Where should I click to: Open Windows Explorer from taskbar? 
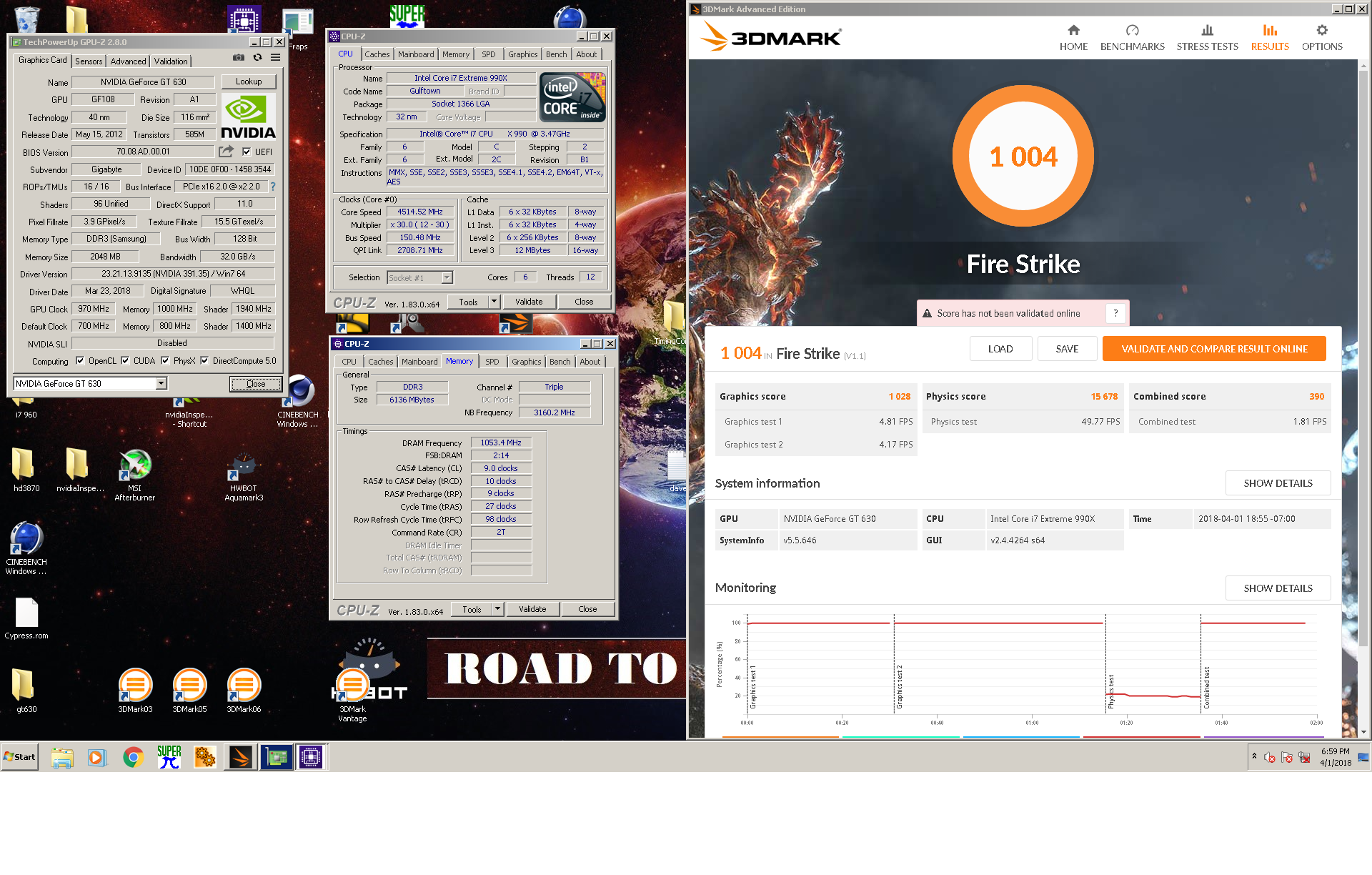[x=62, y=756]
